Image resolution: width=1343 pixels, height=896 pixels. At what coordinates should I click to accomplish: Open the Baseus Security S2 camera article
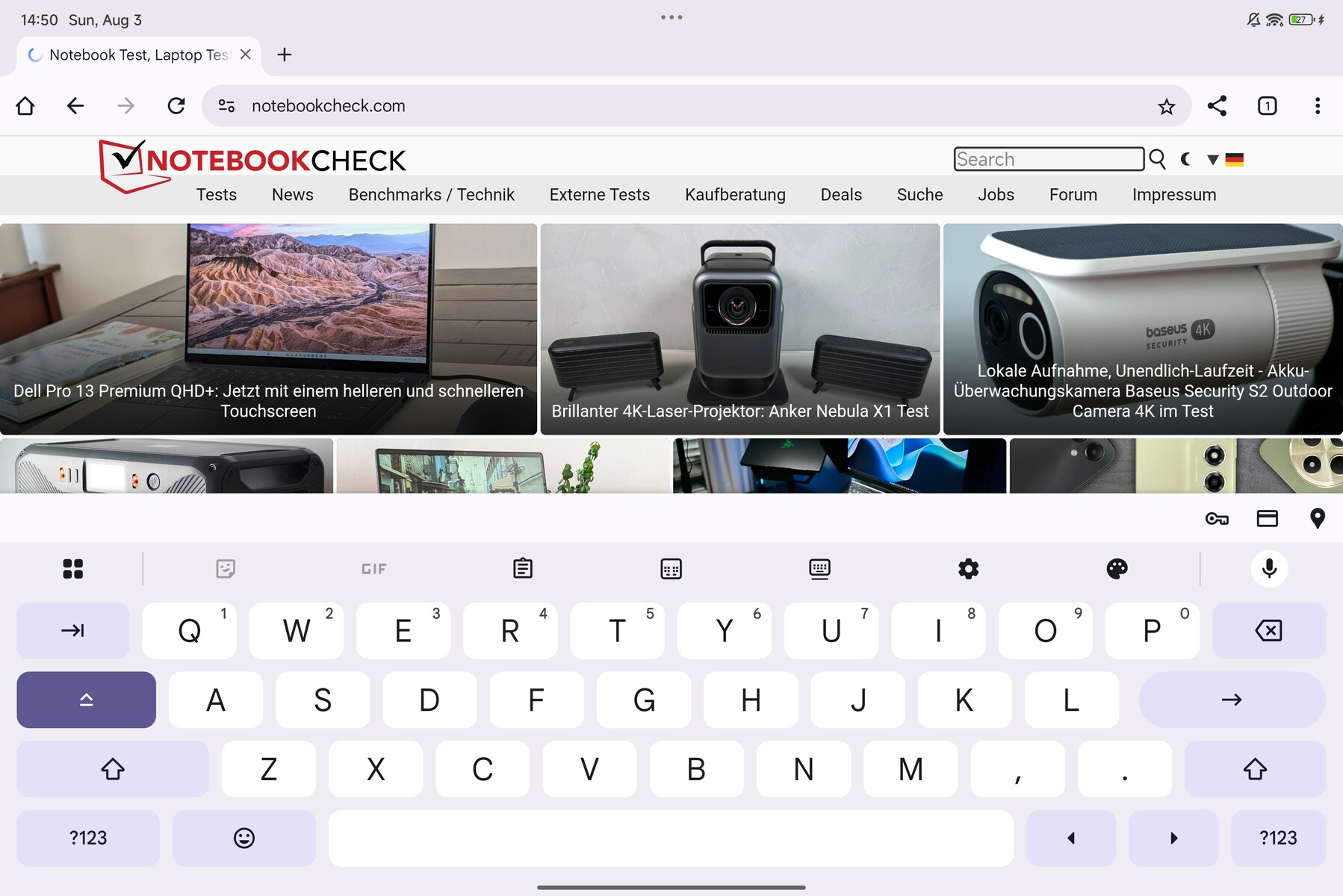click(x=1143, y=329)
